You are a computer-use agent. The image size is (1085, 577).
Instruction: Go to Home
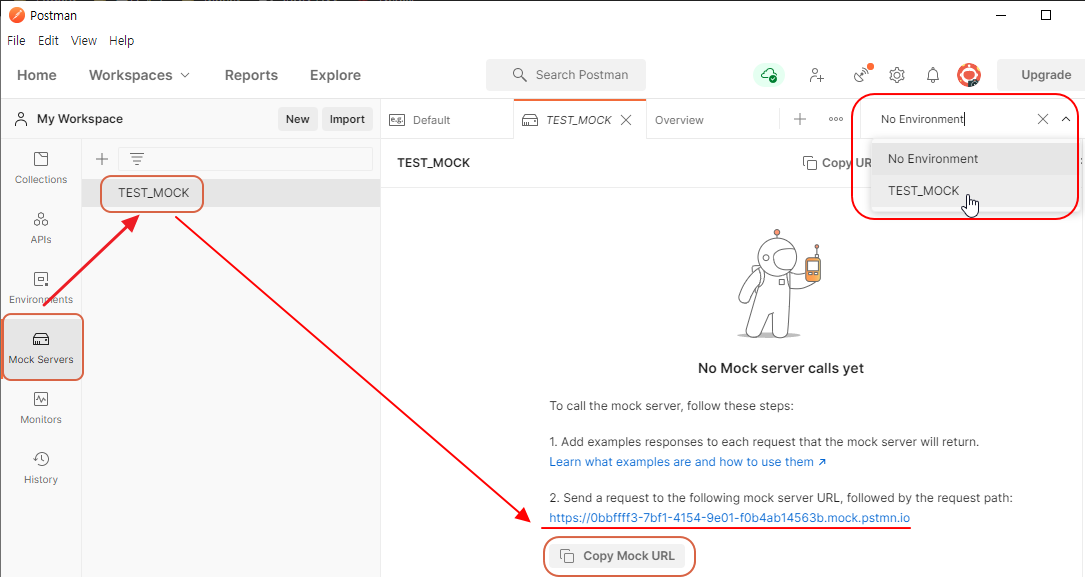[x=37, y=75]
